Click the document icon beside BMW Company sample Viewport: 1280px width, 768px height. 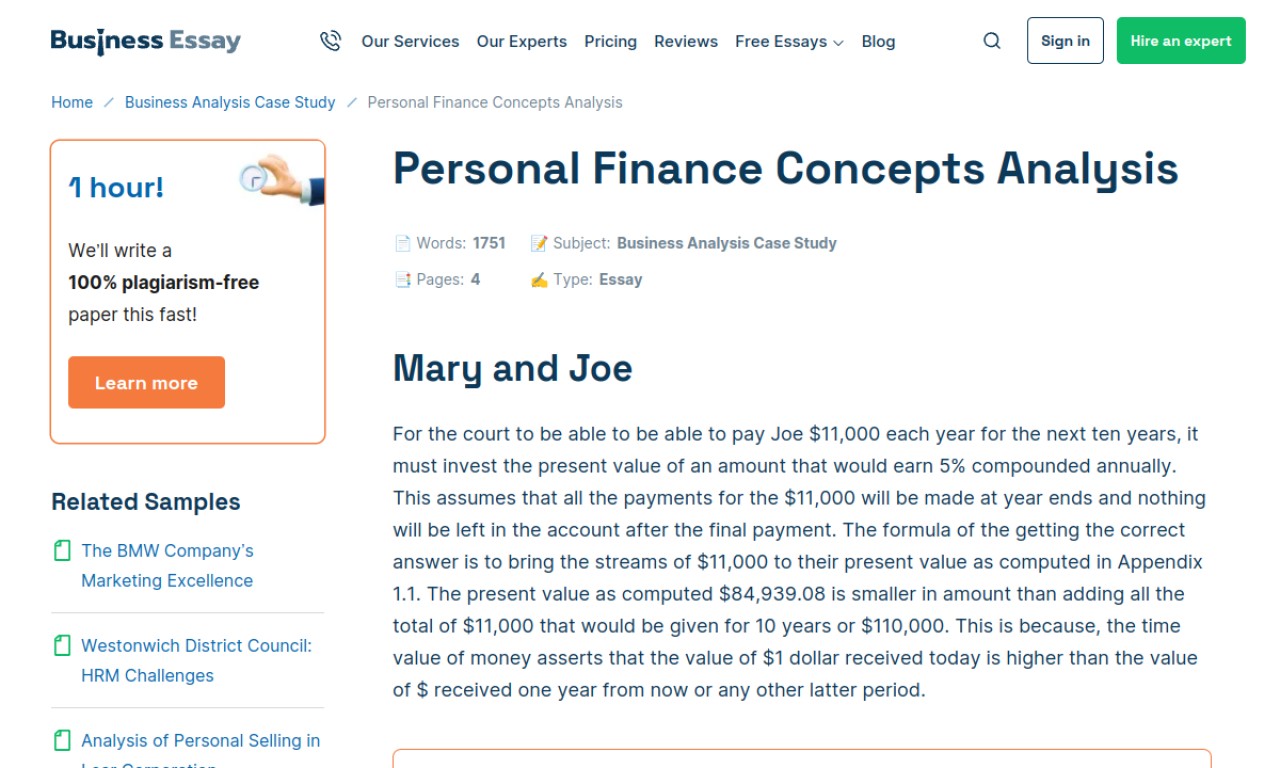pyautogui.click(x=62, y=550)
